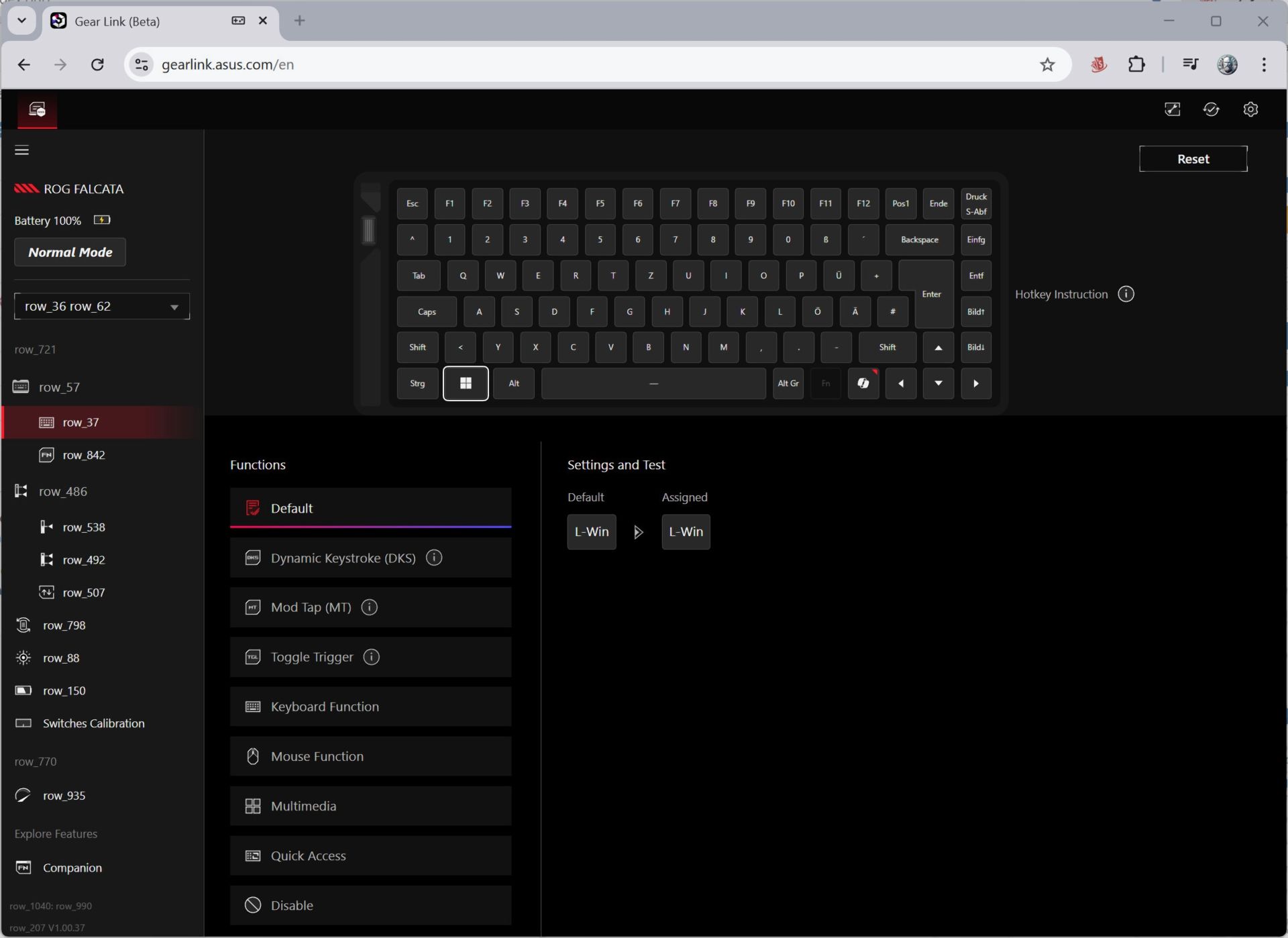This screenshot has width=1288, height=938.
Task: Open Switches Calibration in sidebar
Action: [x=93, y=723]
